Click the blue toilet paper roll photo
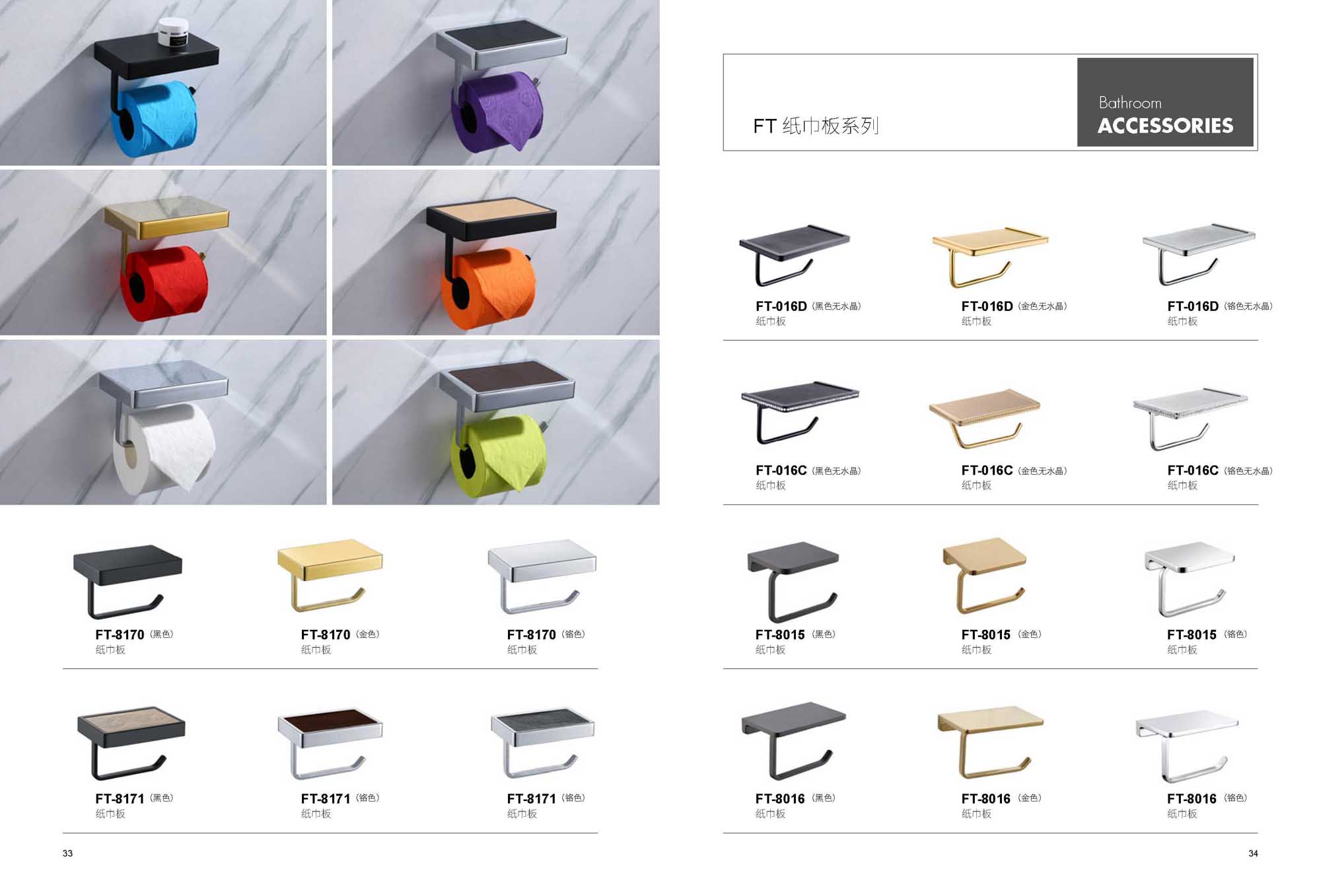The image size is (1321, 896). [x=163, y=83]
